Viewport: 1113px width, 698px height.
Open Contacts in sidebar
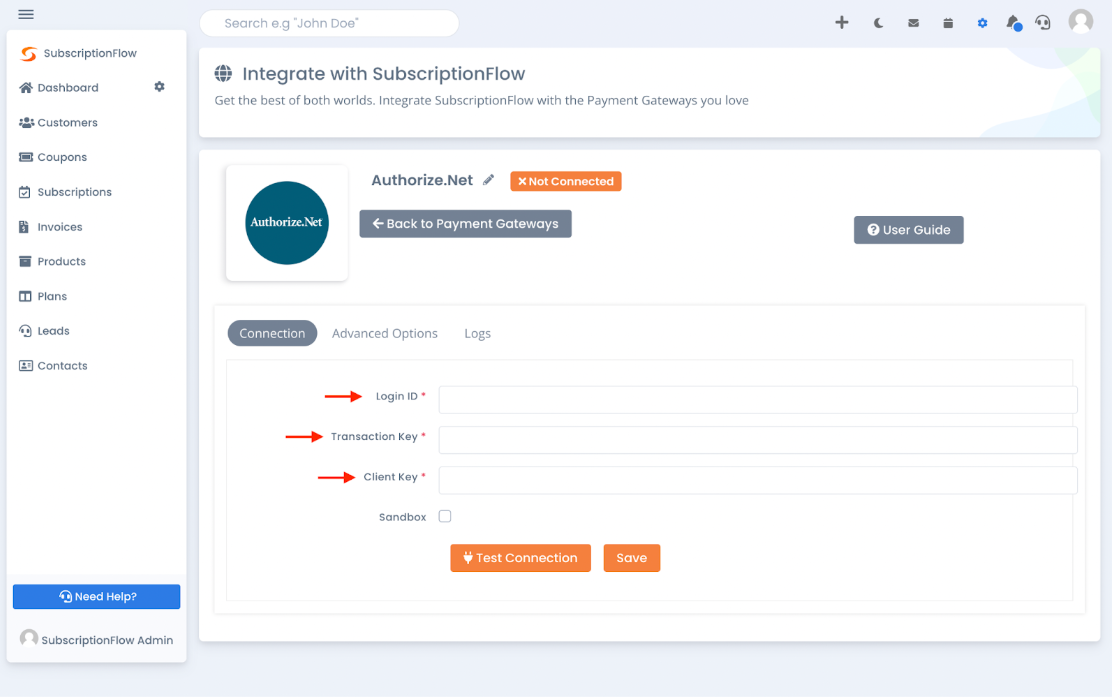(53, 366)
